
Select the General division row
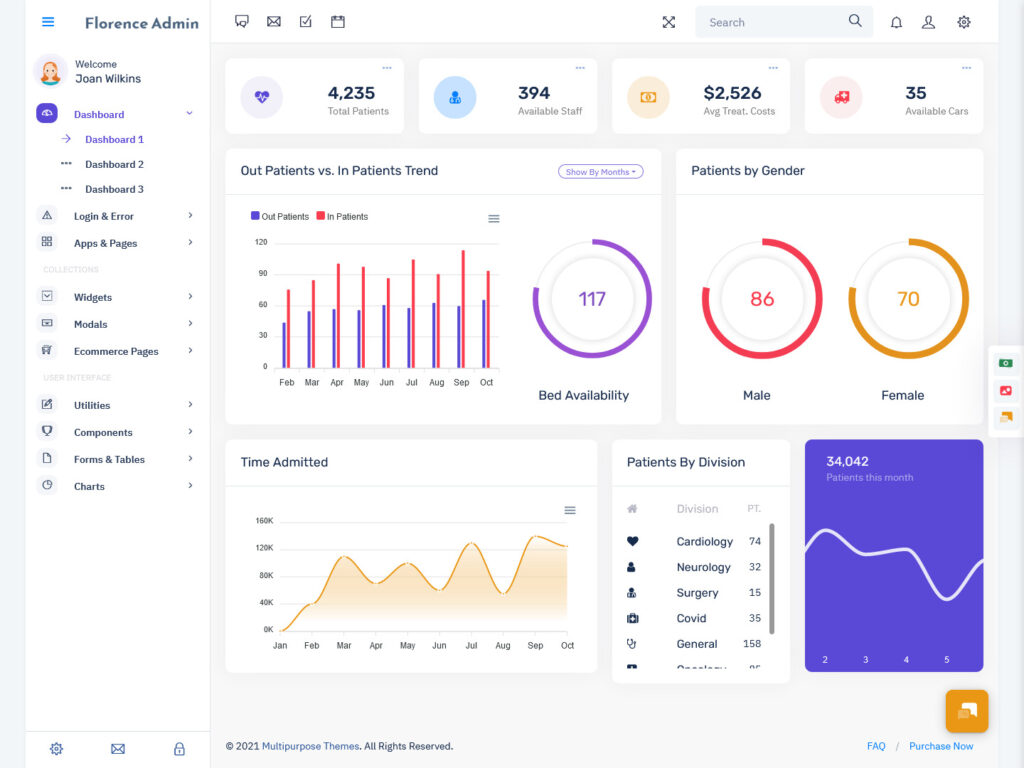click(x=694, y=644)
